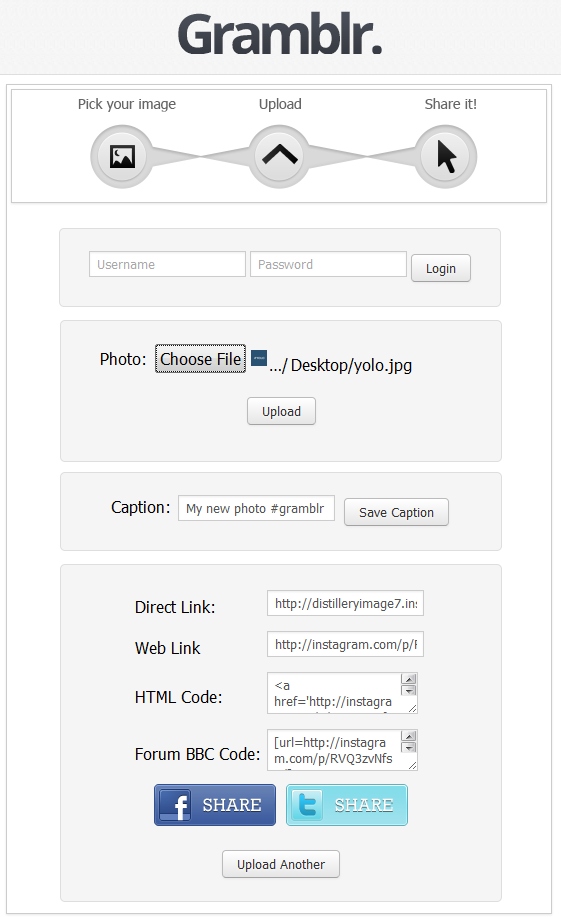Screen dimensions: 561x917
Task: Select the Direct Link URL field
Action: point(345,603)
